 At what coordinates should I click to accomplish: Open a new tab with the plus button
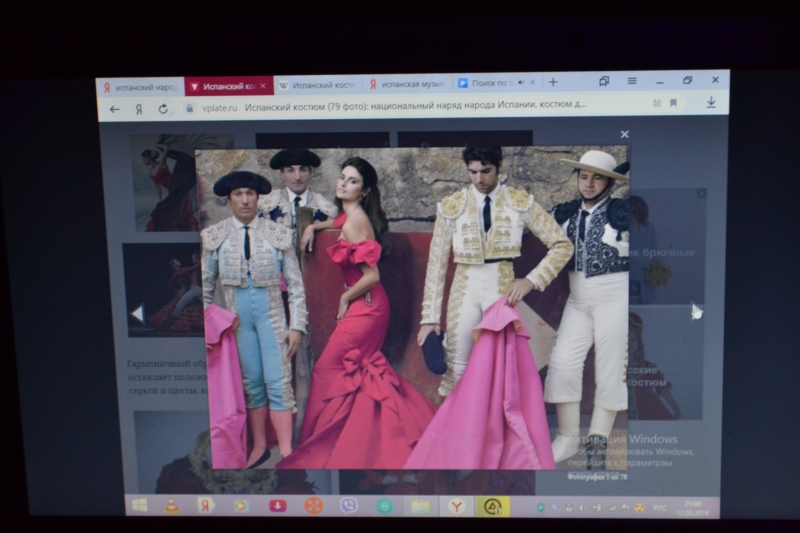553,82
